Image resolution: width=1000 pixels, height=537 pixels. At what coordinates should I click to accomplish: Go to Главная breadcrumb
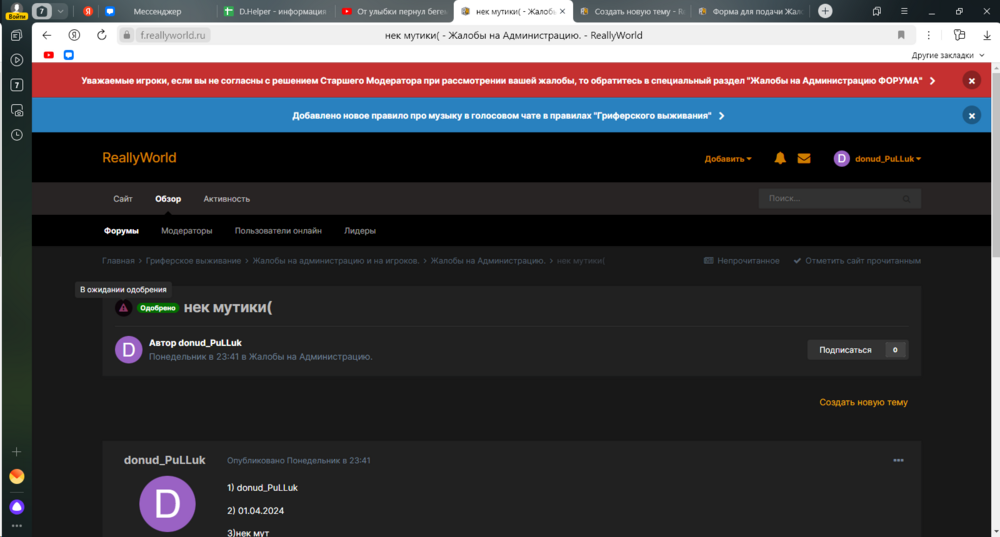pyautogui.click(x=118, y=261)
